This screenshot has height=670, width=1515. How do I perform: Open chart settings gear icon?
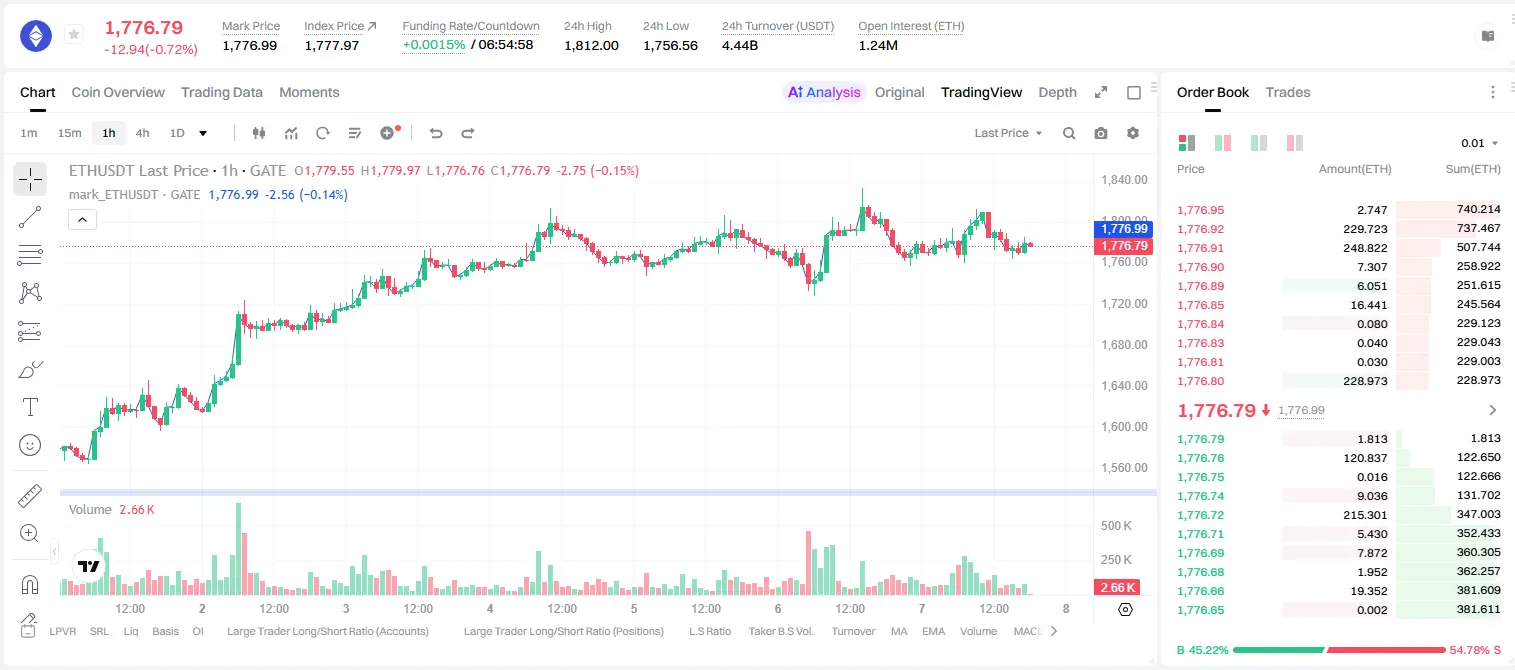pos(1133,133)
